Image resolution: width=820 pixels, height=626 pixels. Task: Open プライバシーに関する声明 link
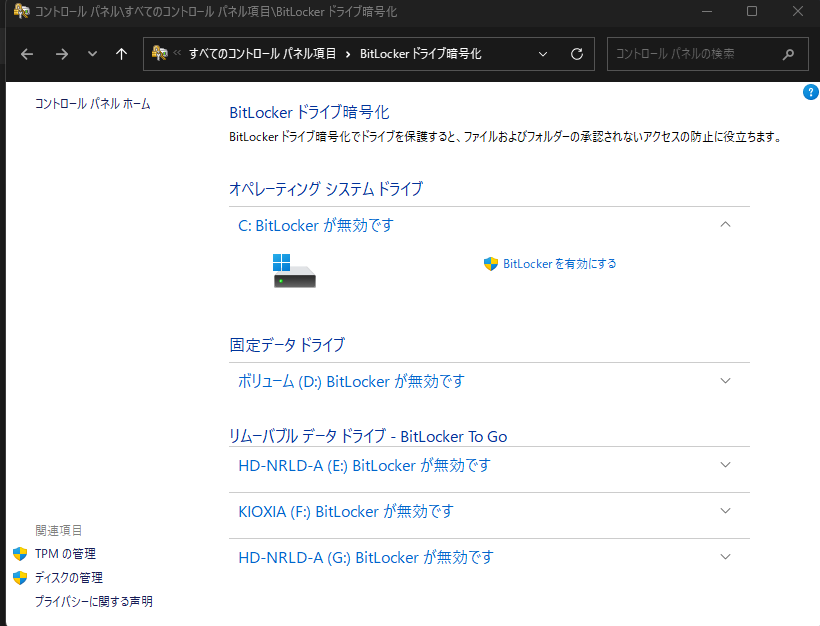pyautogui.click(x=93, y=602)
